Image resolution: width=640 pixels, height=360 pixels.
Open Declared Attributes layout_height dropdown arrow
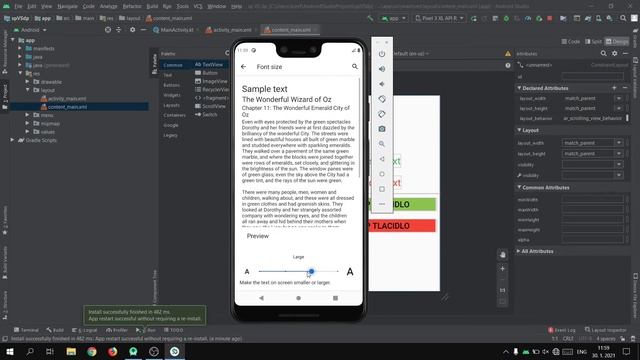click(x=619, y=108)
